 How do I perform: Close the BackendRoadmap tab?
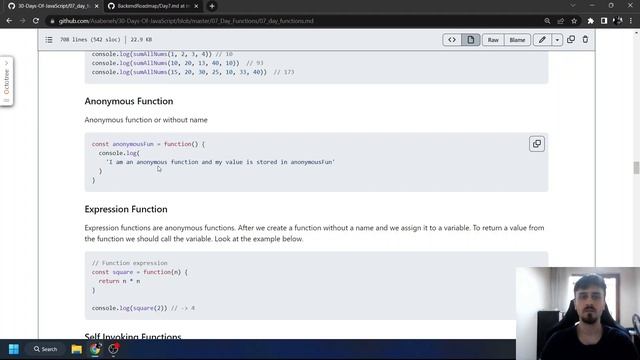coord(196,6)
